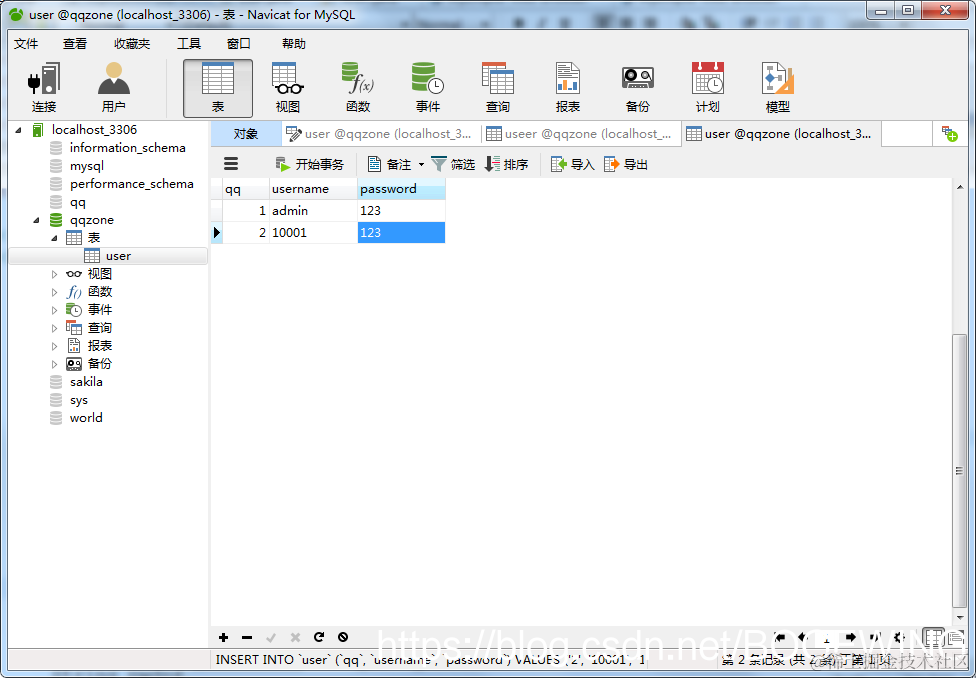Refresh the table with the refresh icon
Screen dimensions: 976x678
pos(319,637)
